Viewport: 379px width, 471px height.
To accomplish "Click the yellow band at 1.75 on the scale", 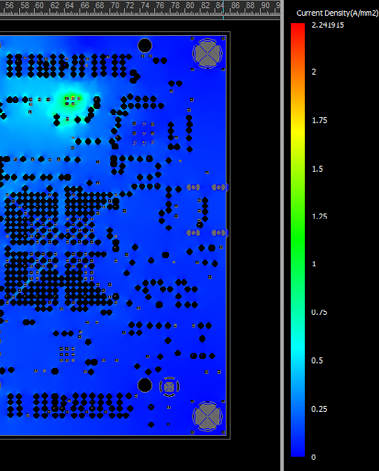I will [298, 121].
